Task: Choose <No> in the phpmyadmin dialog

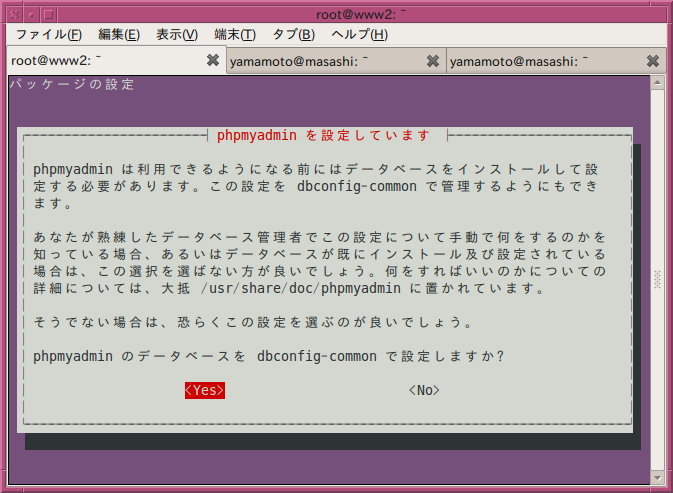Action: [424, 390]
